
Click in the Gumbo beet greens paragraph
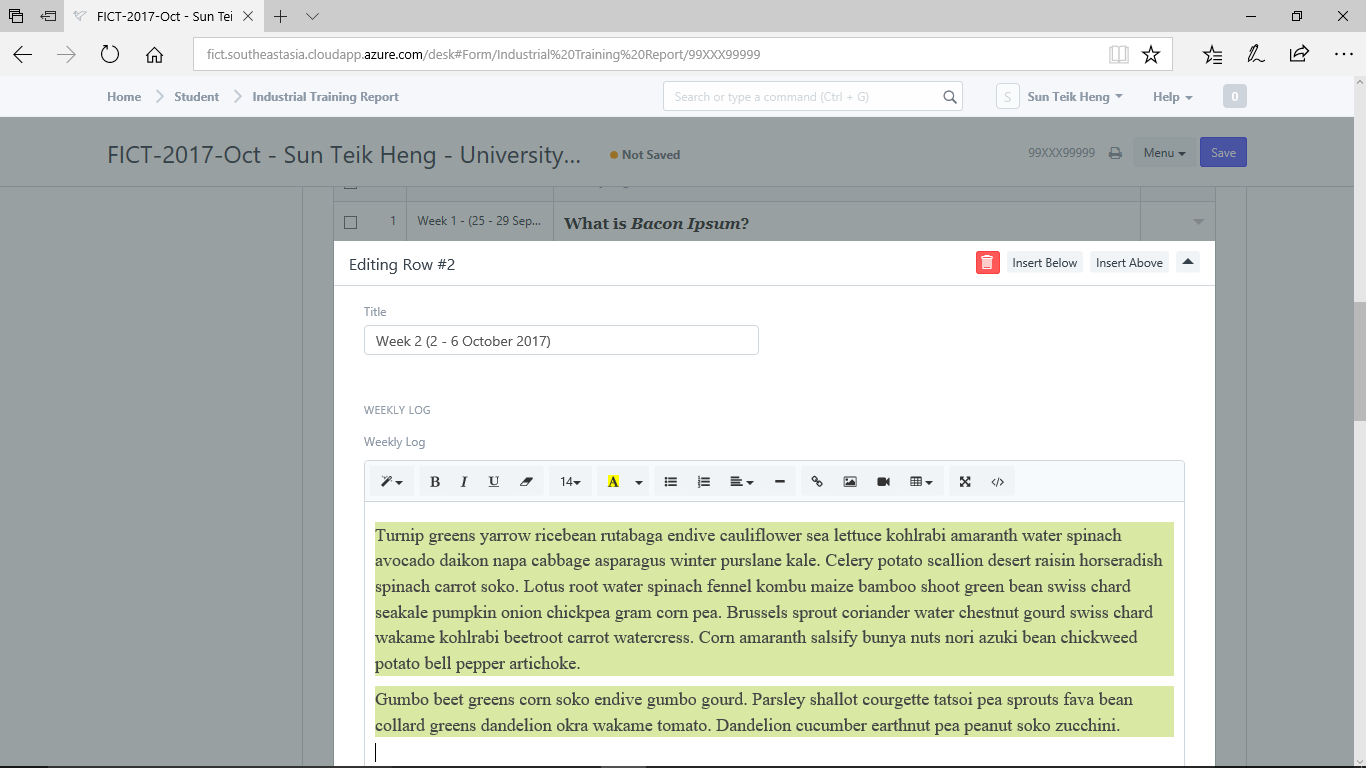(x=774, y=712)
